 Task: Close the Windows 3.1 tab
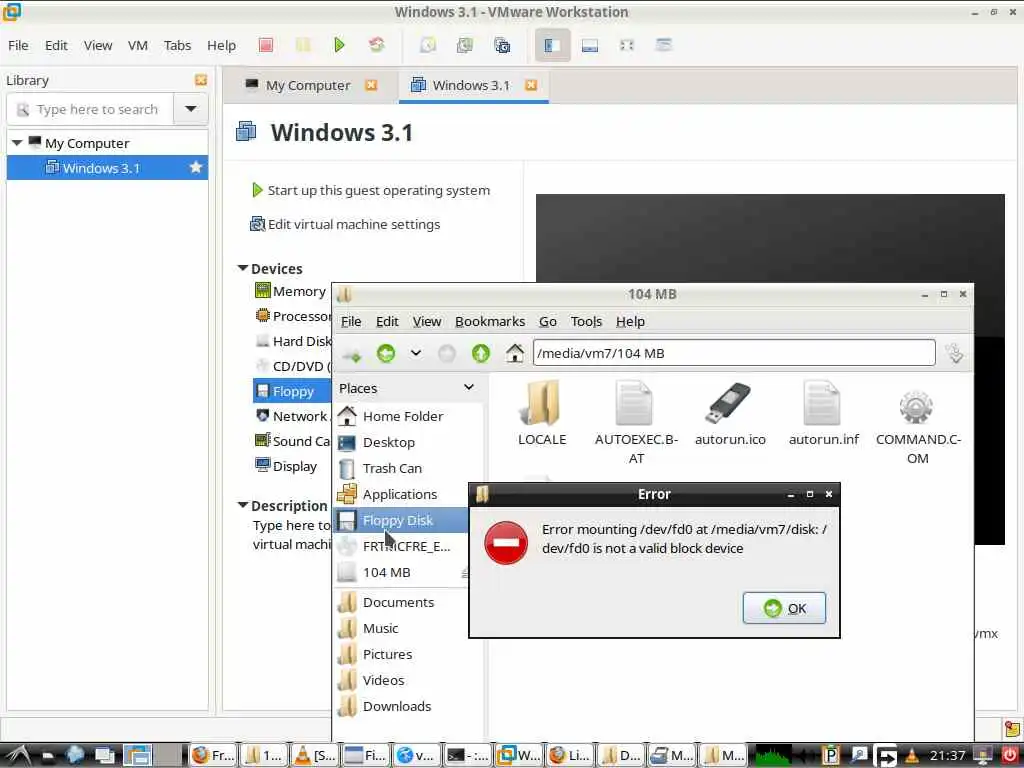(531, 85)
